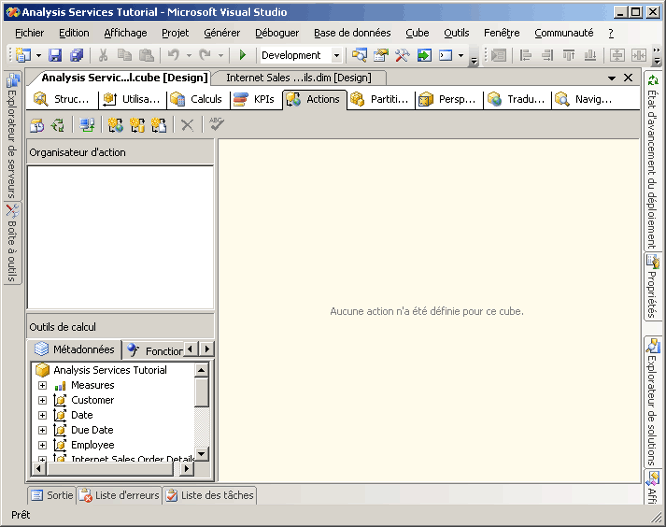This screenshot has height=527, width=666.
Task: Click the Redo arrow icon
Action: point(205,55)
